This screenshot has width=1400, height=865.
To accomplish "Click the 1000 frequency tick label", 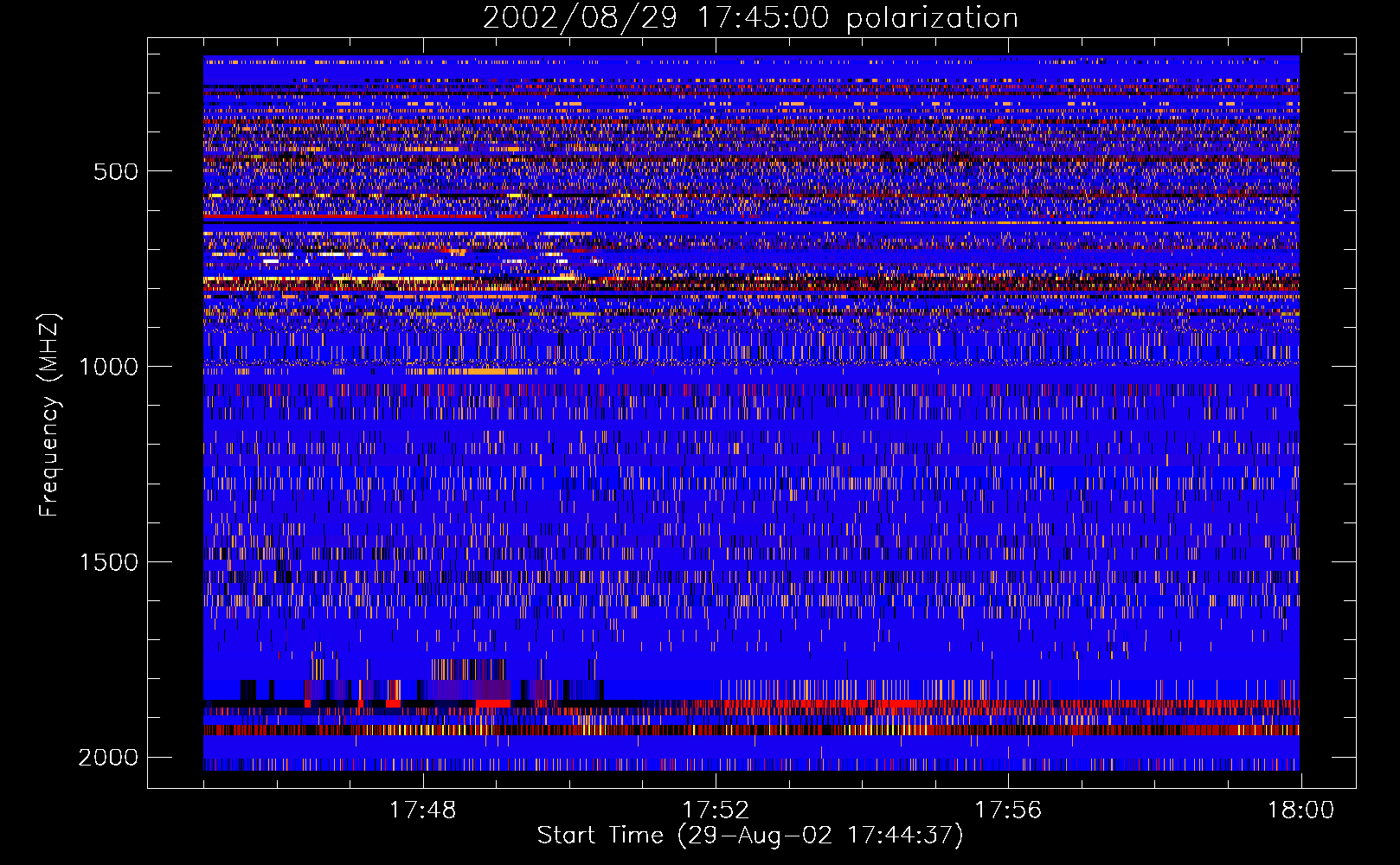I will 108,367.
